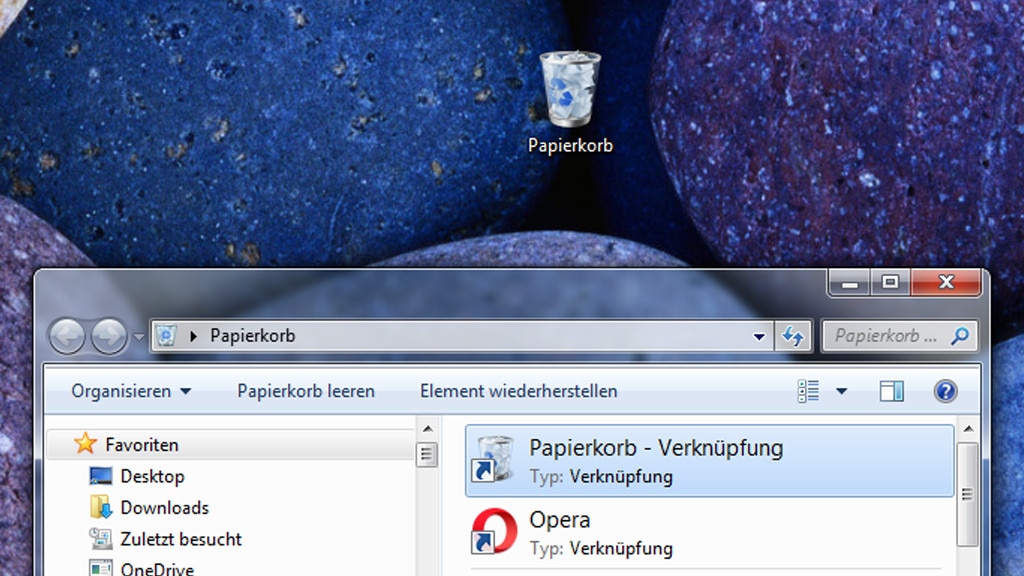The image size is (1024, 576).
Task: Open the recent pages dropdown beside nav arrows
Action: click(138, 337)
